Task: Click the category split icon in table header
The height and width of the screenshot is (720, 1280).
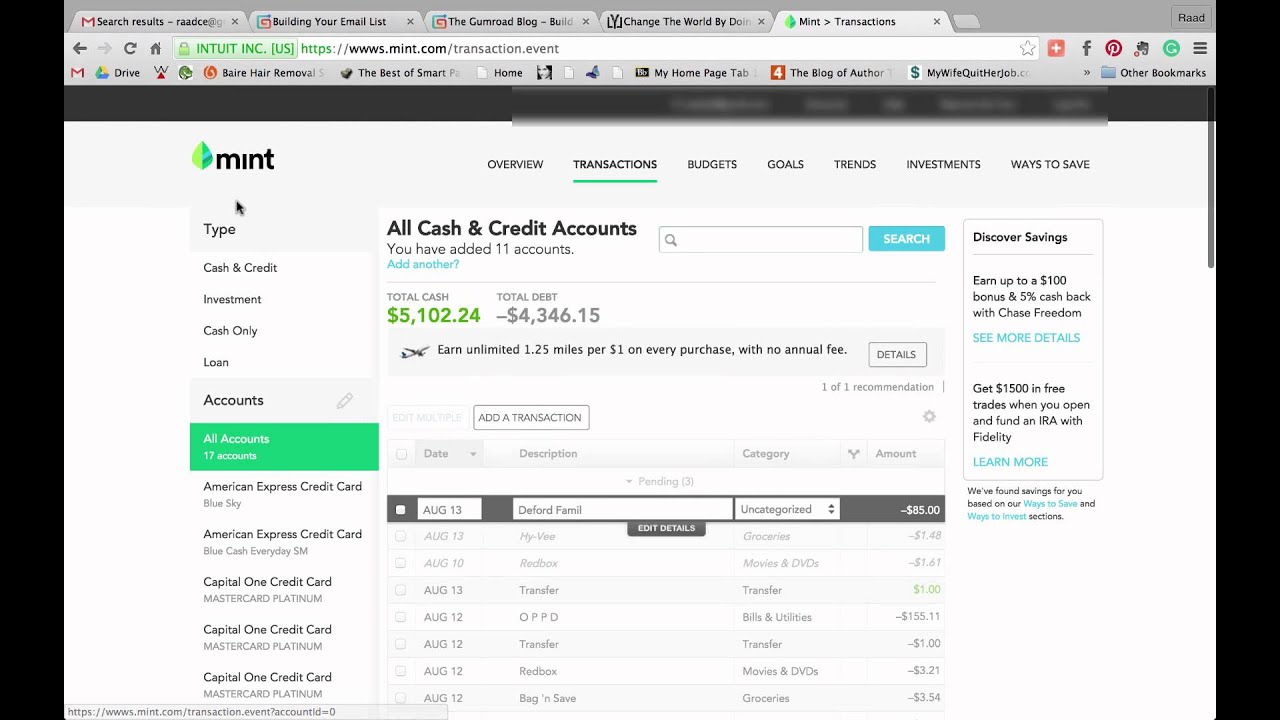Action: [853, 454]
